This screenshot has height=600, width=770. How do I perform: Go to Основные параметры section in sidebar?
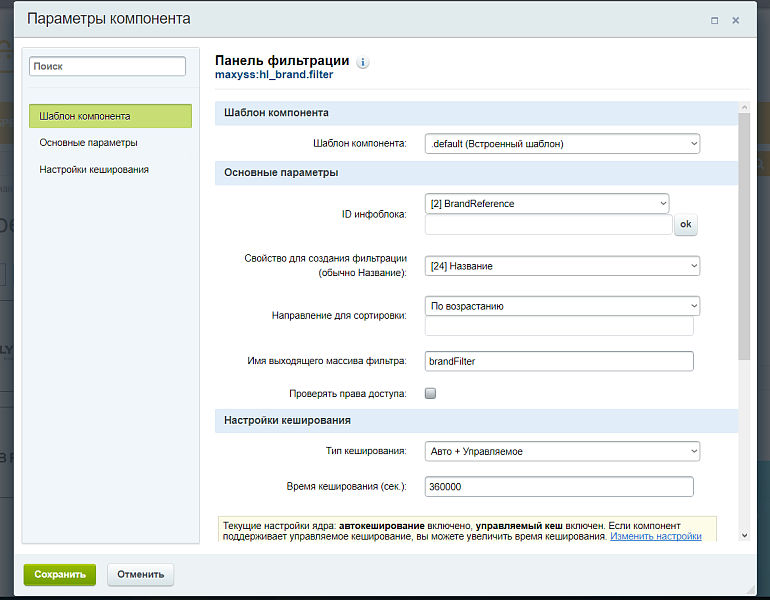click(x=89, y=143)
